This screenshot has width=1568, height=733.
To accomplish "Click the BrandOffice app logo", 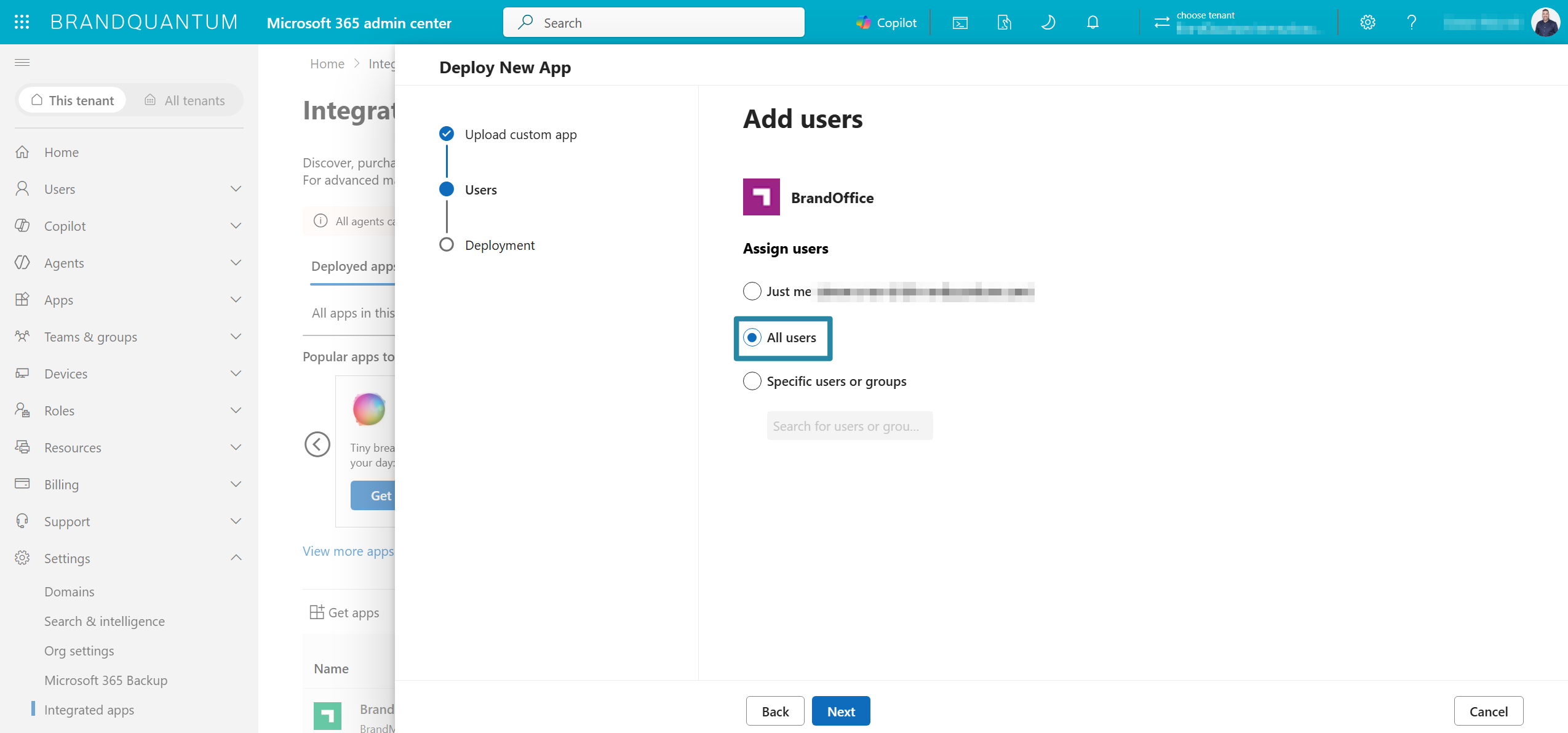I will click(x=761, y=197).
